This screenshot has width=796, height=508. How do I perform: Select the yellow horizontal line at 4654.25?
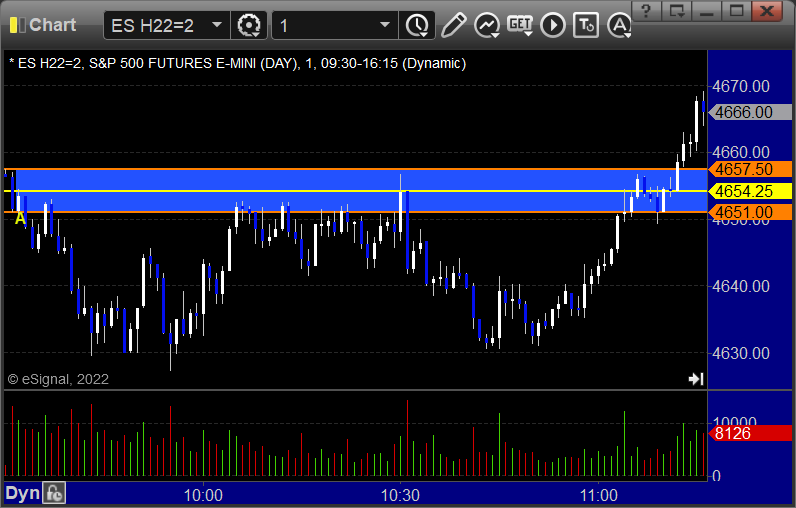pos(355,191)
